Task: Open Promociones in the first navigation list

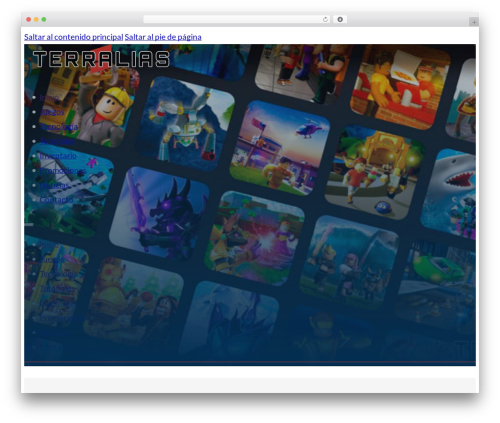Action: 63,171
